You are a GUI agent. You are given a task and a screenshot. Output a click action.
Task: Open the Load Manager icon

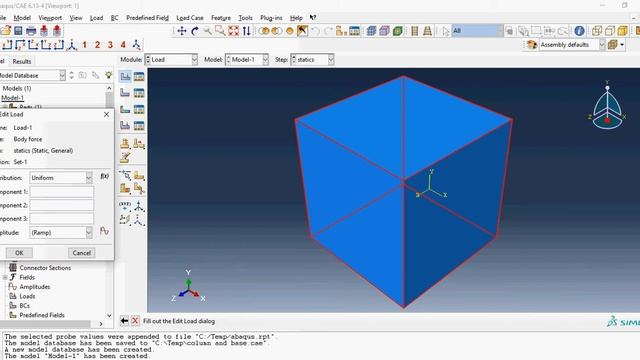pyautogui.click(x=139, y=76)
